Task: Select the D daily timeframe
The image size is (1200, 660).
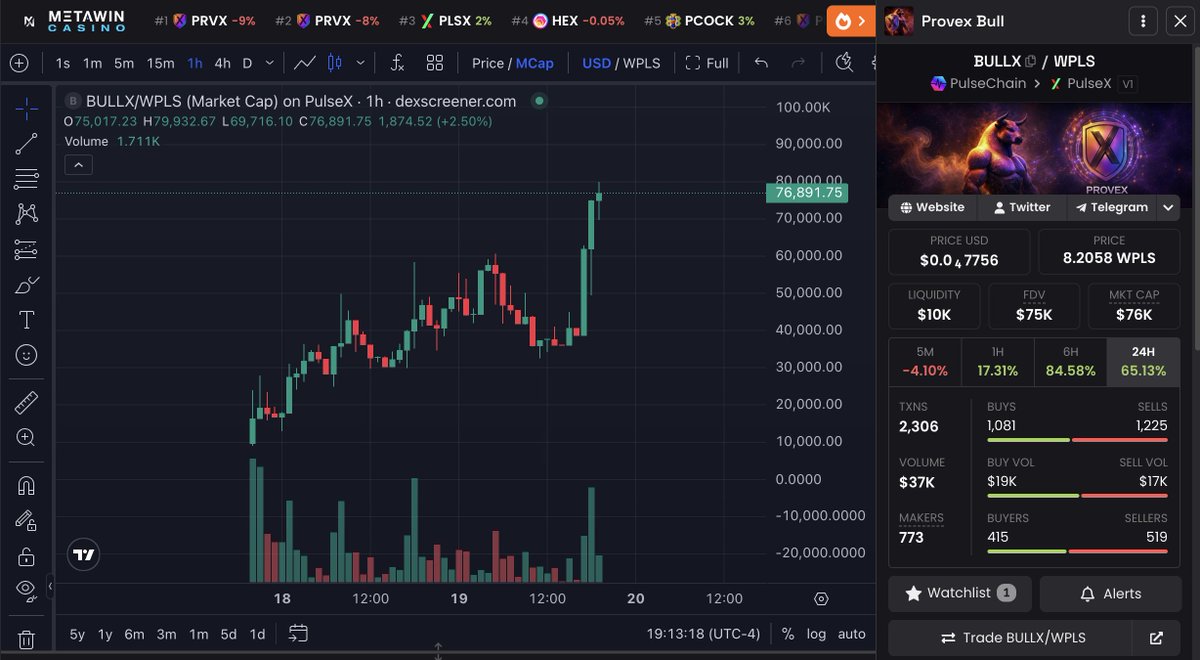Action: click(248, 63)
